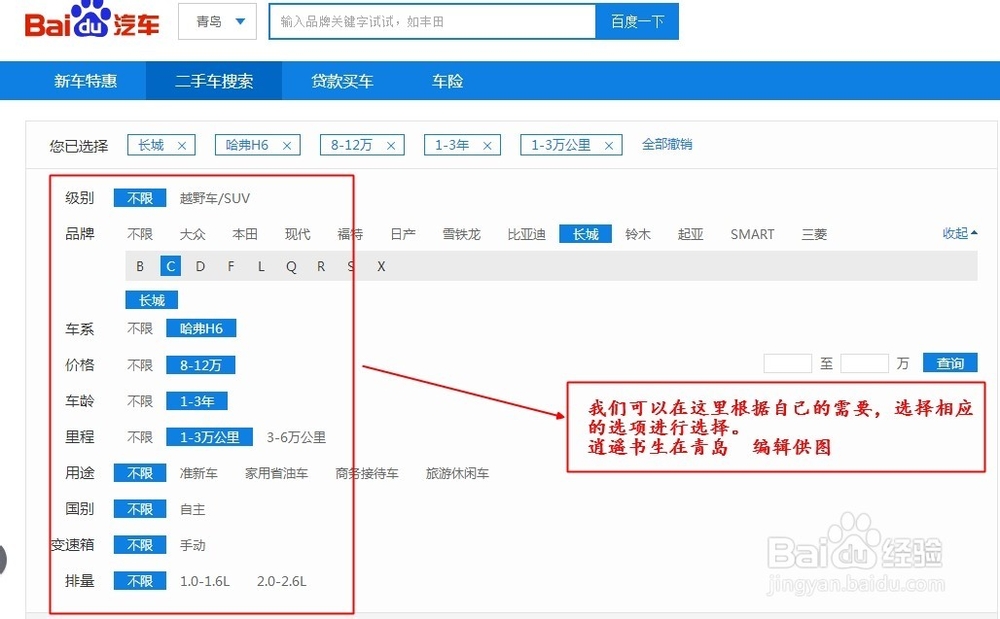Select the 1-3万公里 mileage option
Image resolution: width=1000 pixels, height=619 pixels.
tap(209, 437)
